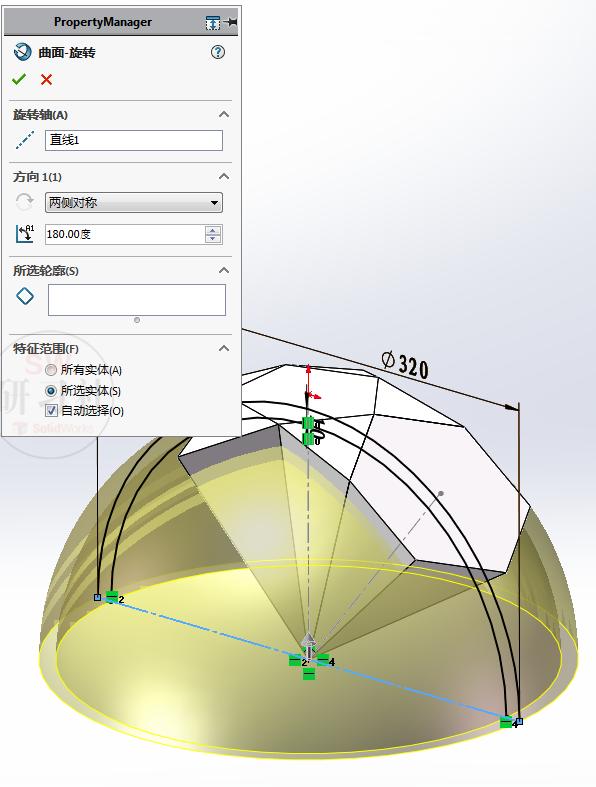596x787 pixels.
Task: Click the Ø320 dimension text
Action: point(405,365)
